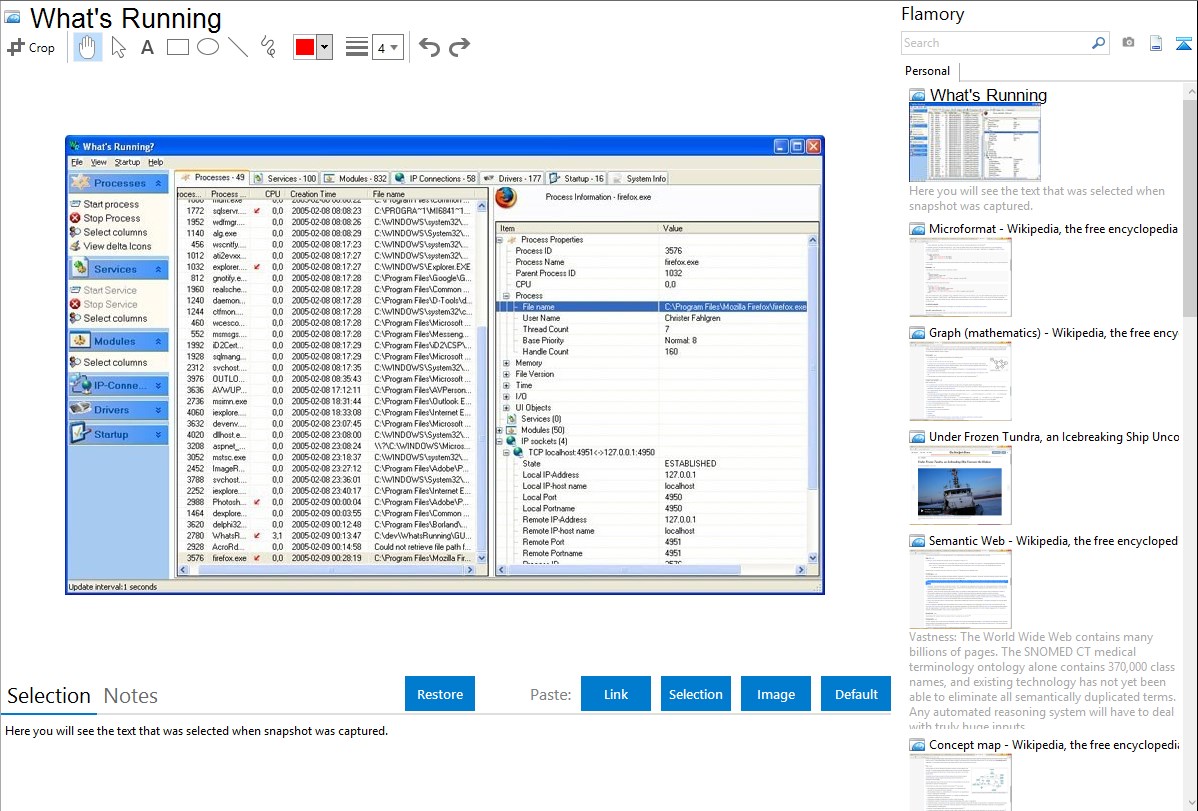The height and width of the screenshot is (811, 1198).
Task: Click the blue collapse icon at top right
Action: point(1183,43)
